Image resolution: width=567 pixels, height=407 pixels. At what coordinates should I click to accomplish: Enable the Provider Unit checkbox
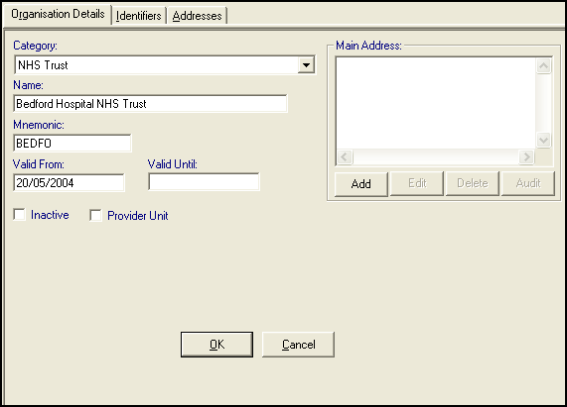pos(96,215)
